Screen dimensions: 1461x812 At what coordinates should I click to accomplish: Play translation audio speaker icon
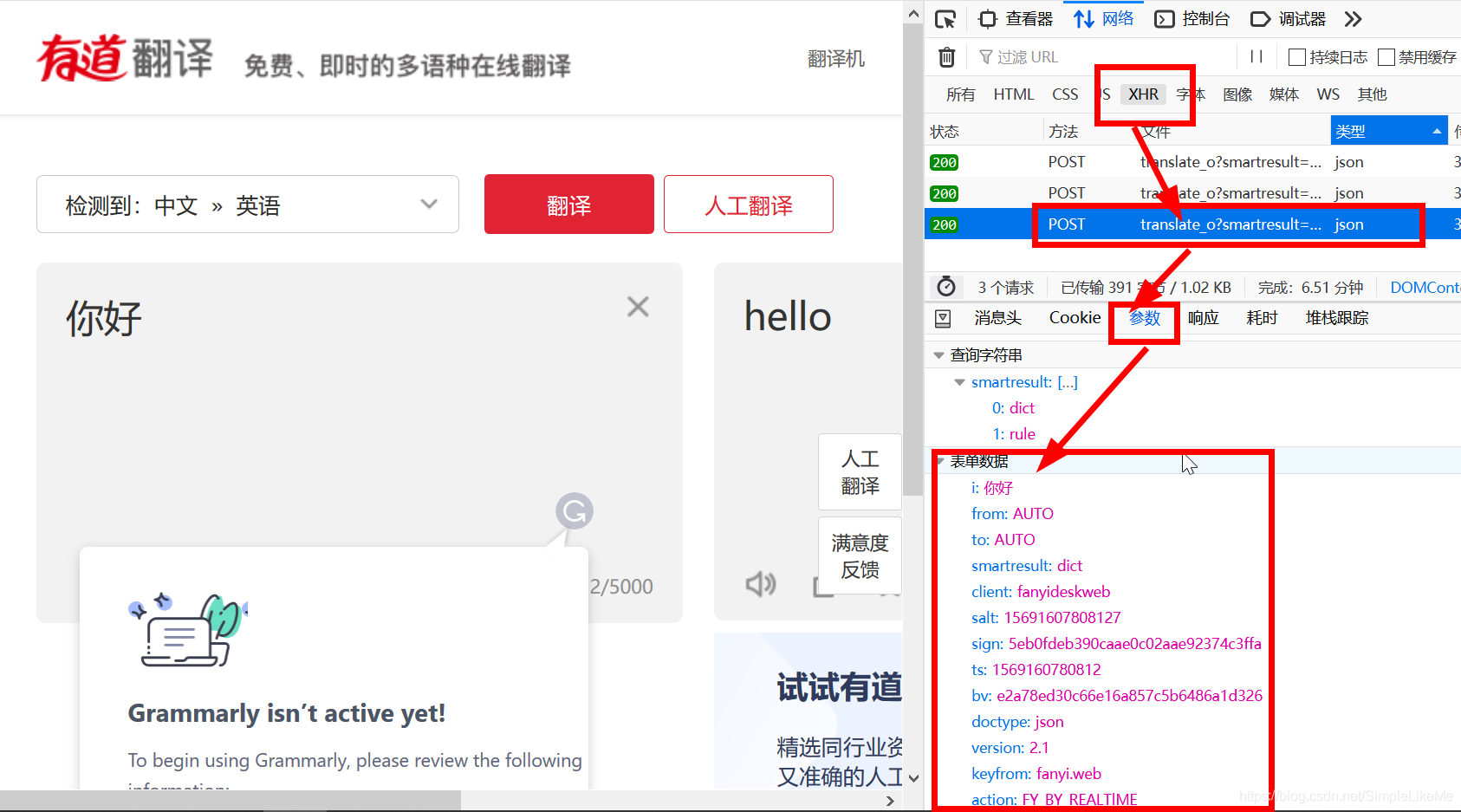pos(761,584)
